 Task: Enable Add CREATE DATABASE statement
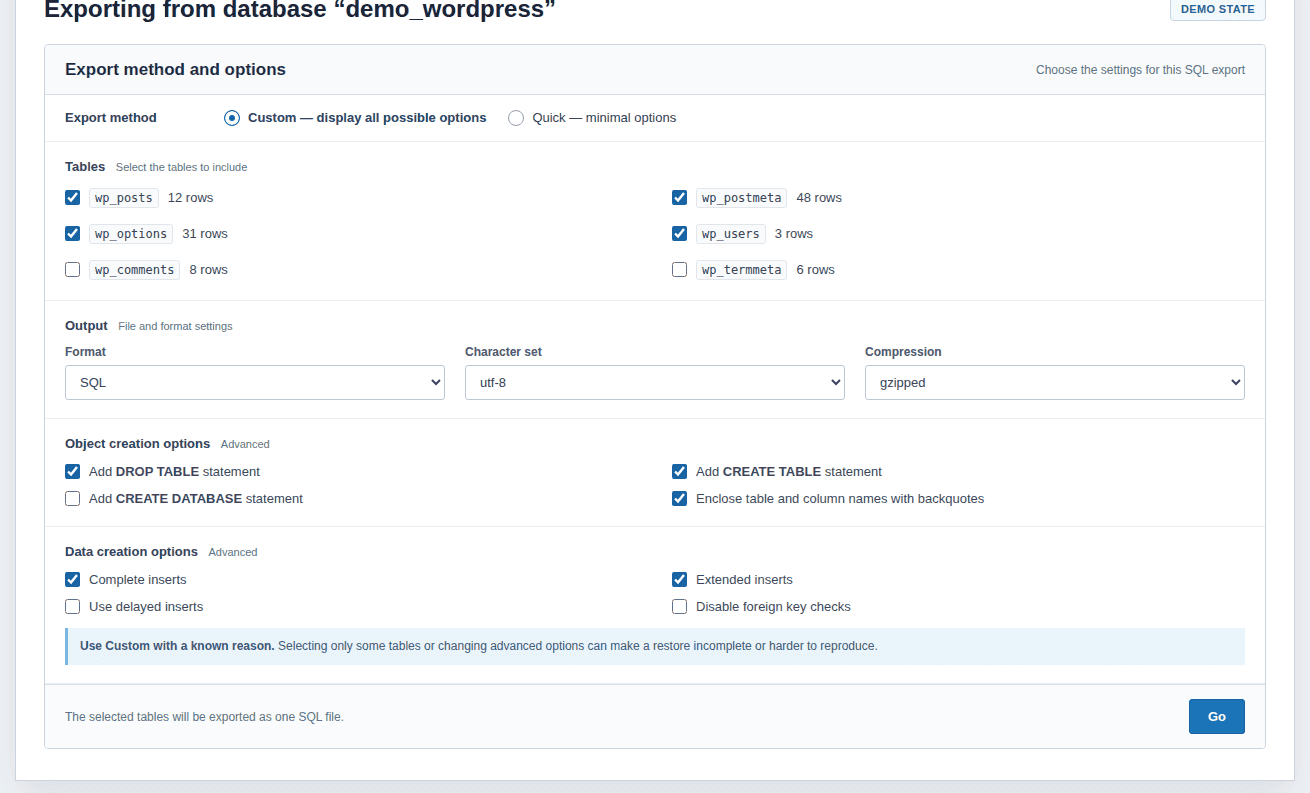tap(73, 499)
